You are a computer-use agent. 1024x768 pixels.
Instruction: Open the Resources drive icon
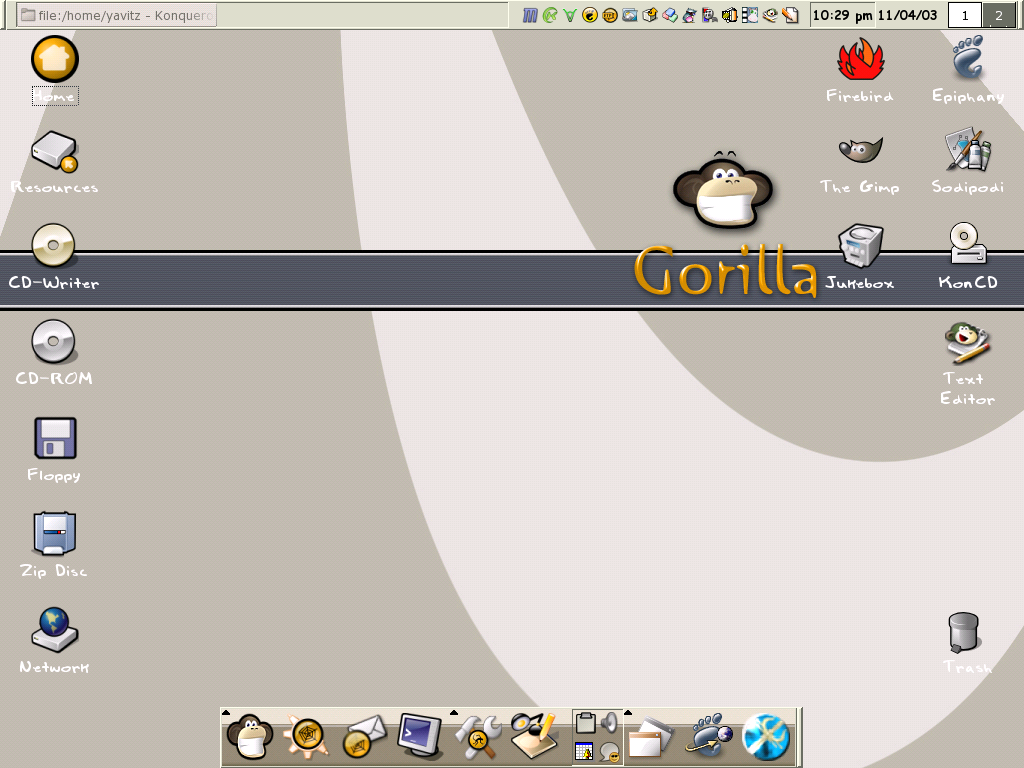55,152
